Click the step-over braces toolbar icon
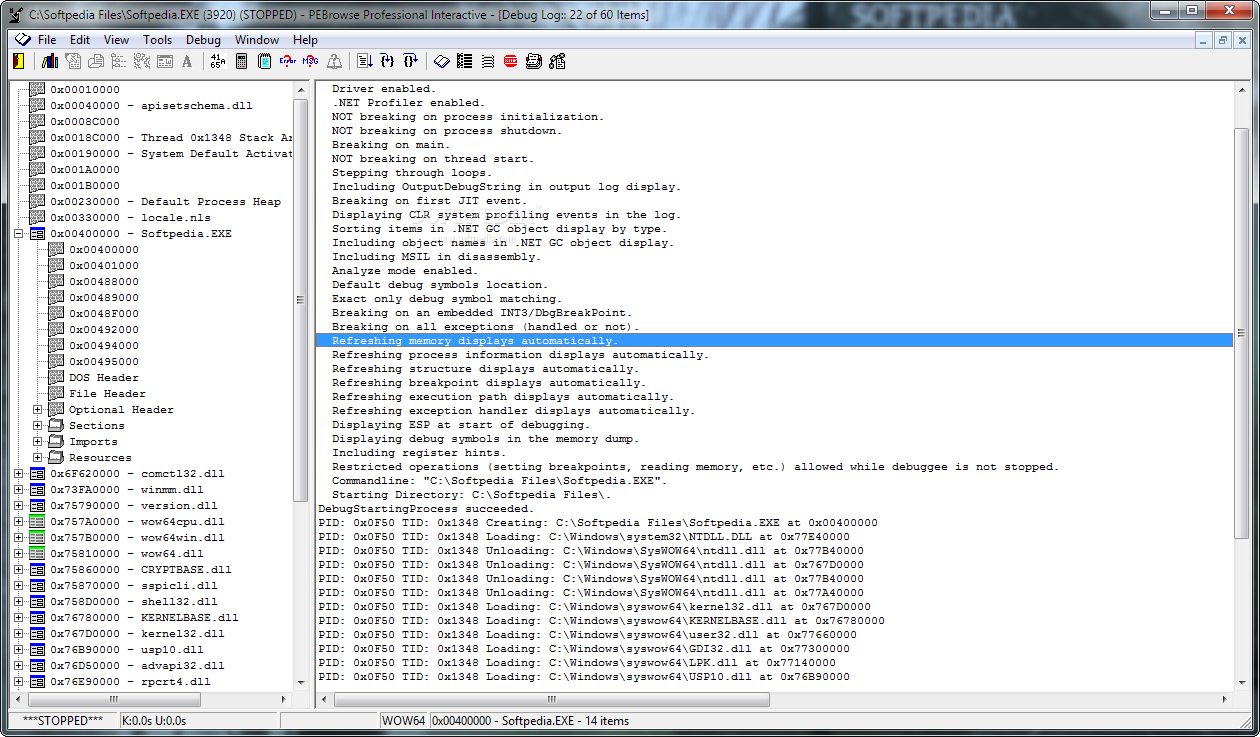1260x737 pixels. [388, 61]
